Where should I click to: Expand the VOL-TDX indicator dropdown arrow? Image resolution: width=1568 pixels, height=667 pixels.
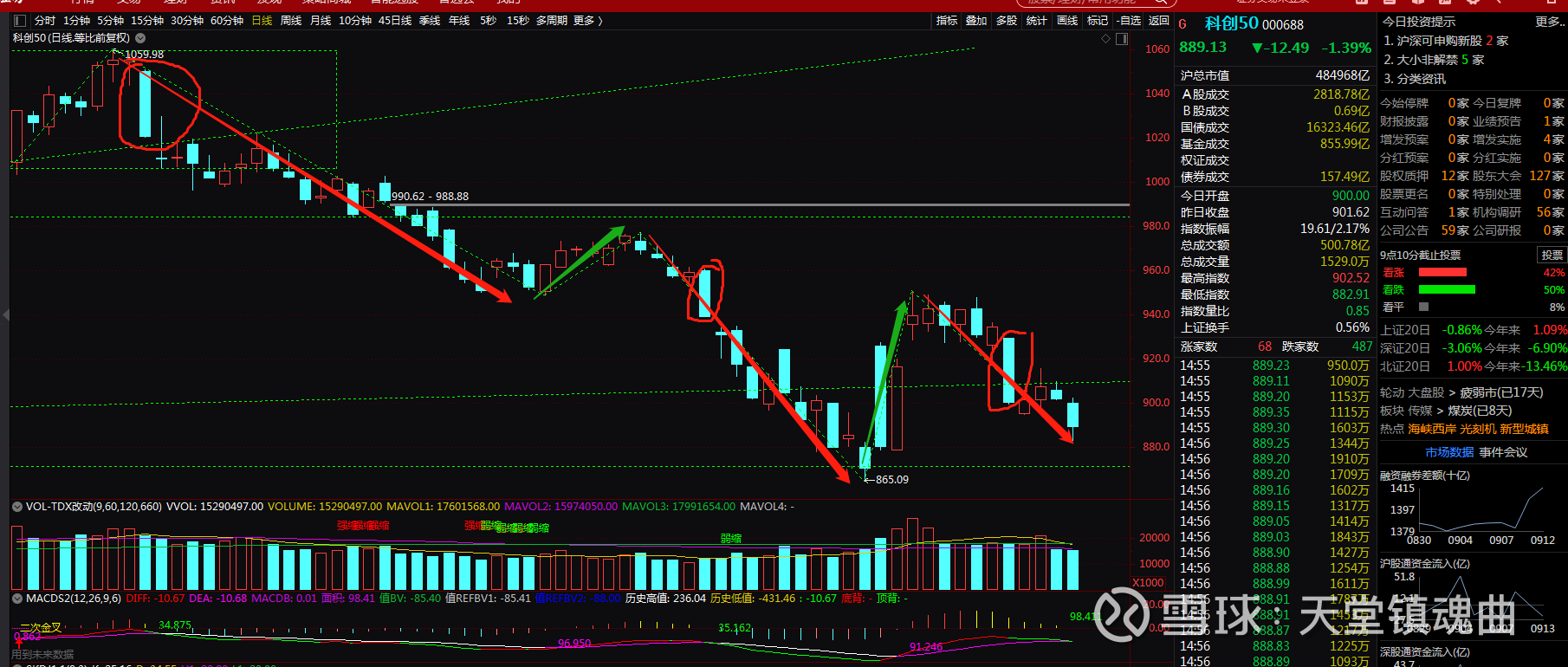(x=16, y=506)
